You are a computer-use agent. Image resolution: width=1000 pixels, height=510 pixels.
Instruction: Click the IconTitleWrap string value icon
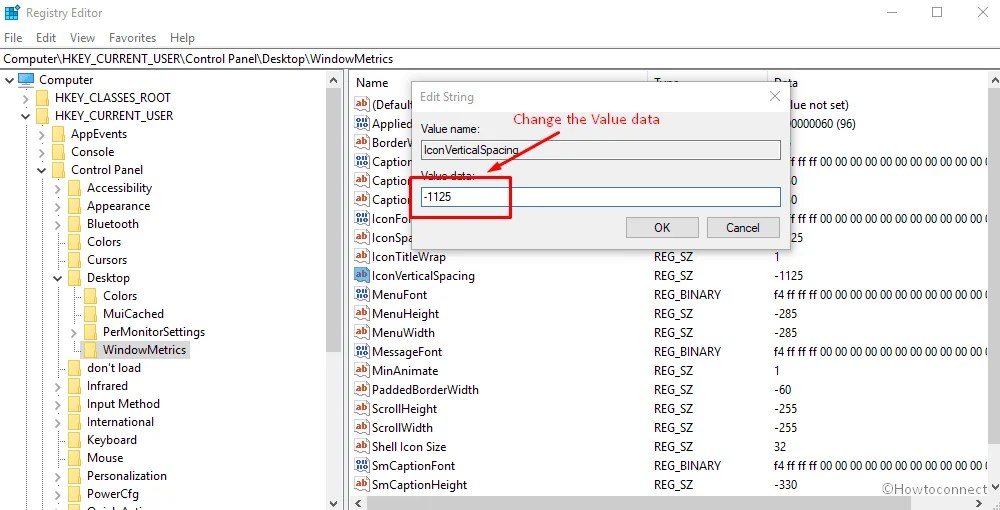point(362,257)
